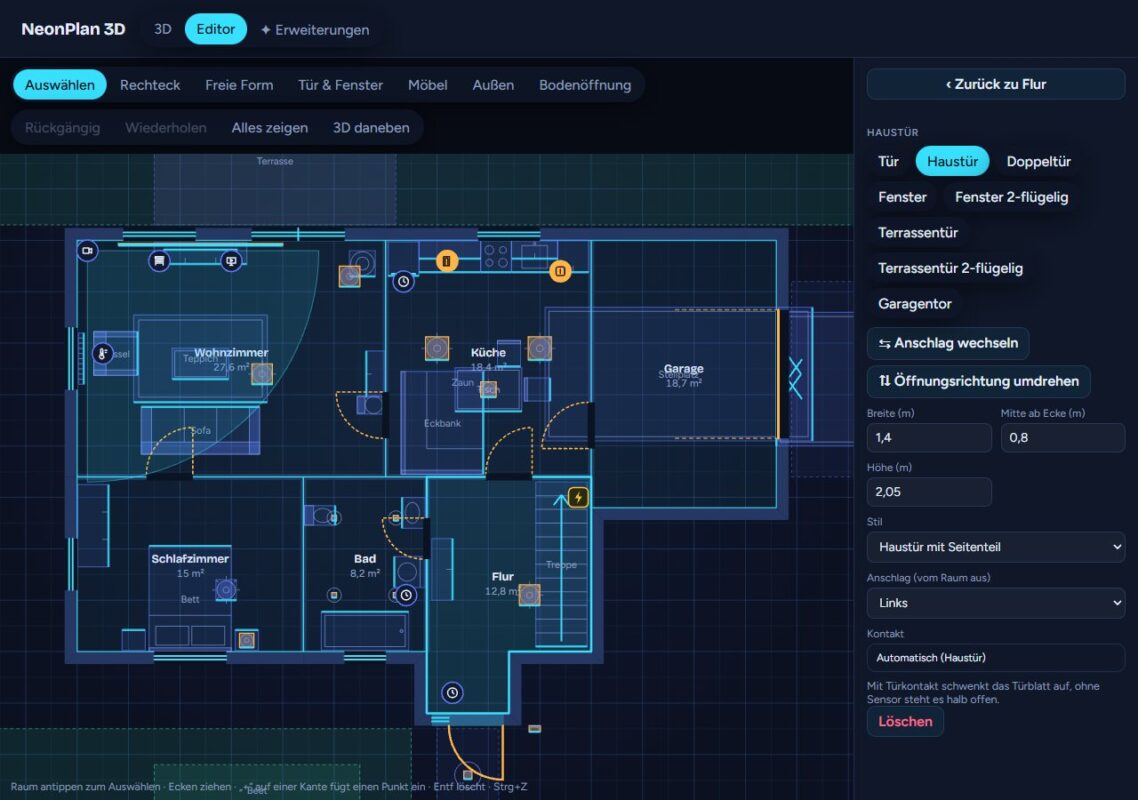Click the Alles zeigen button
This screenshot has width=1138, height=800.
(270, 128)
